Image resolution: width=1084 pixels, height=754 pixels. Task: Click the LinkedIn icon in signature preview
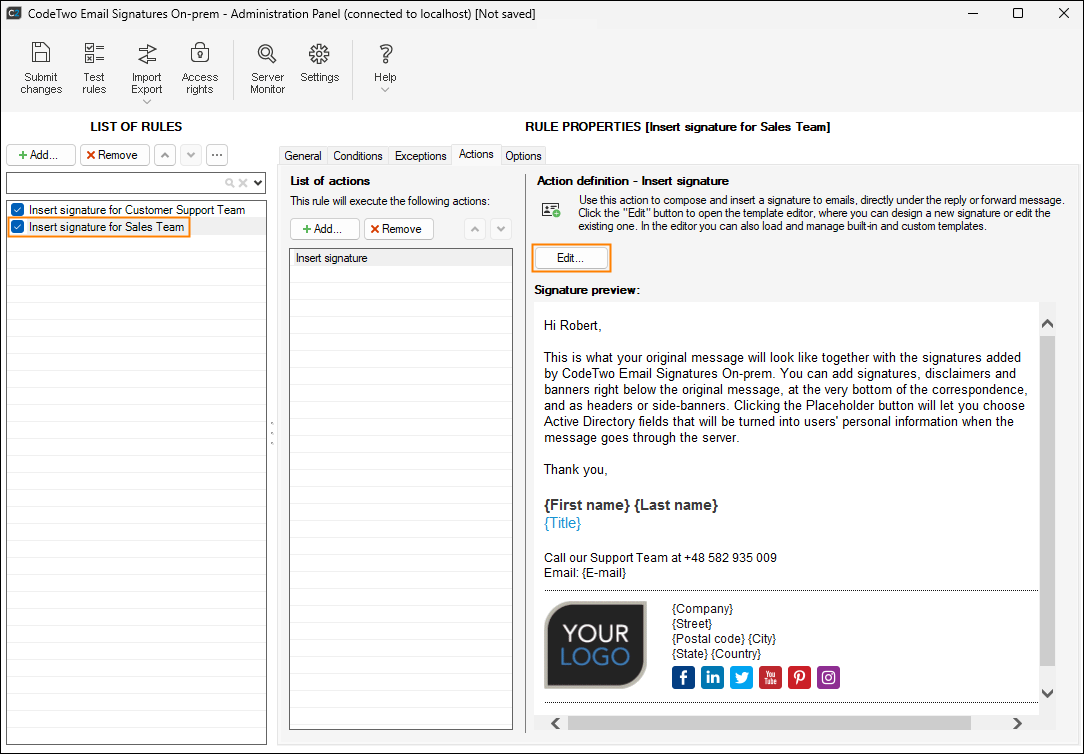[713, 678]
